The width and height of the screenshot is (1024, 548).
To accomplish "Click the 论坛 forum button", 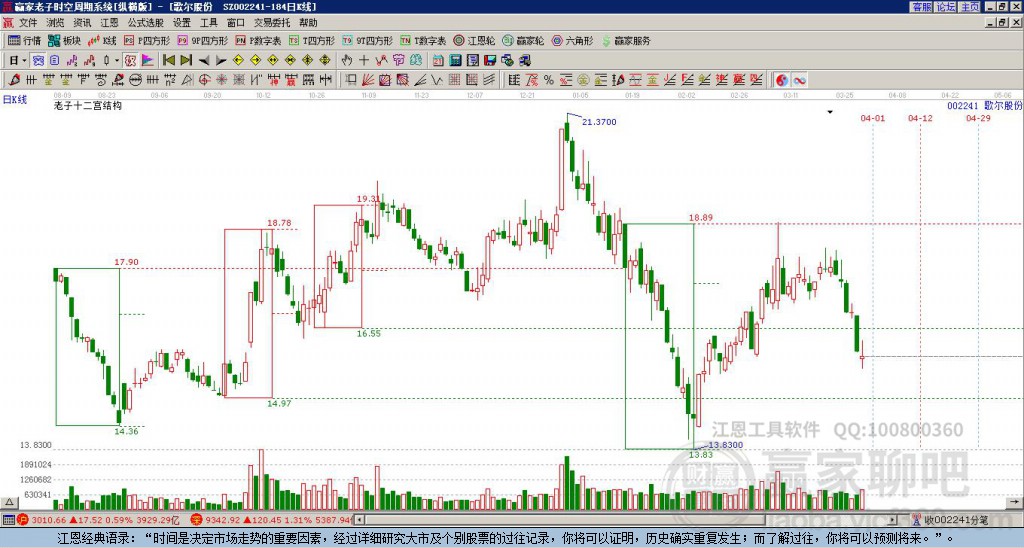I will (x=946, y=7).
